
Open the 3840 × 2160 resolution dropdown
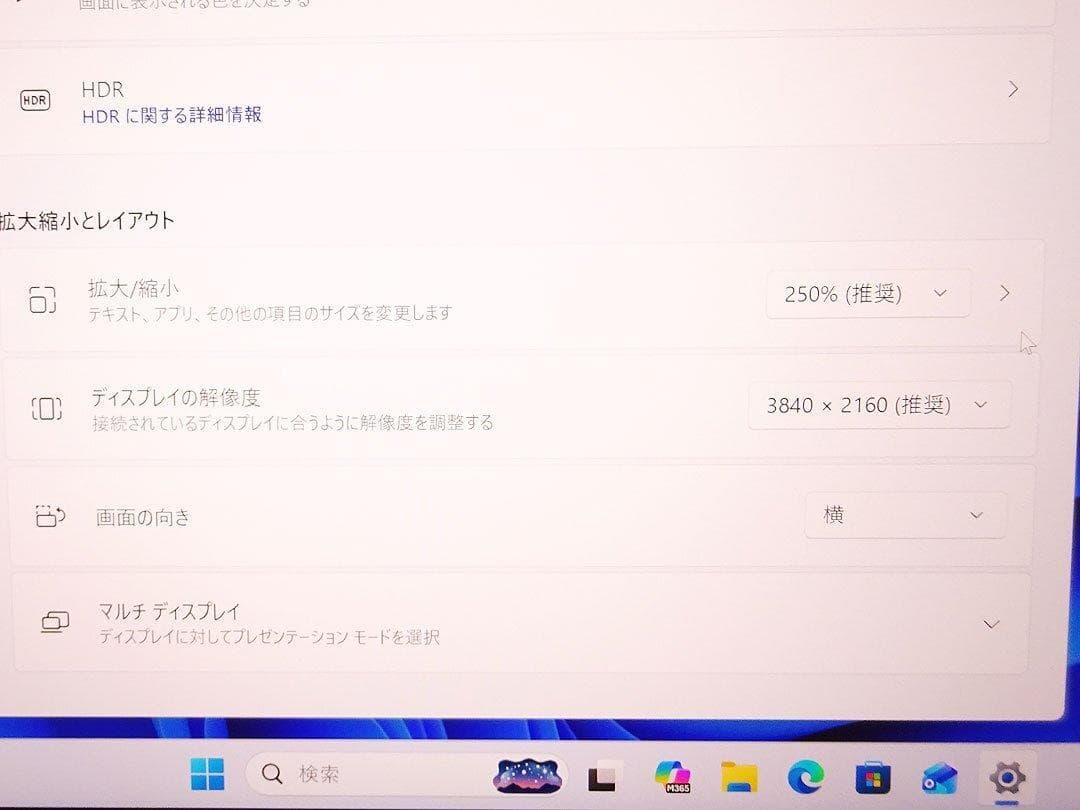coord(879,405)
